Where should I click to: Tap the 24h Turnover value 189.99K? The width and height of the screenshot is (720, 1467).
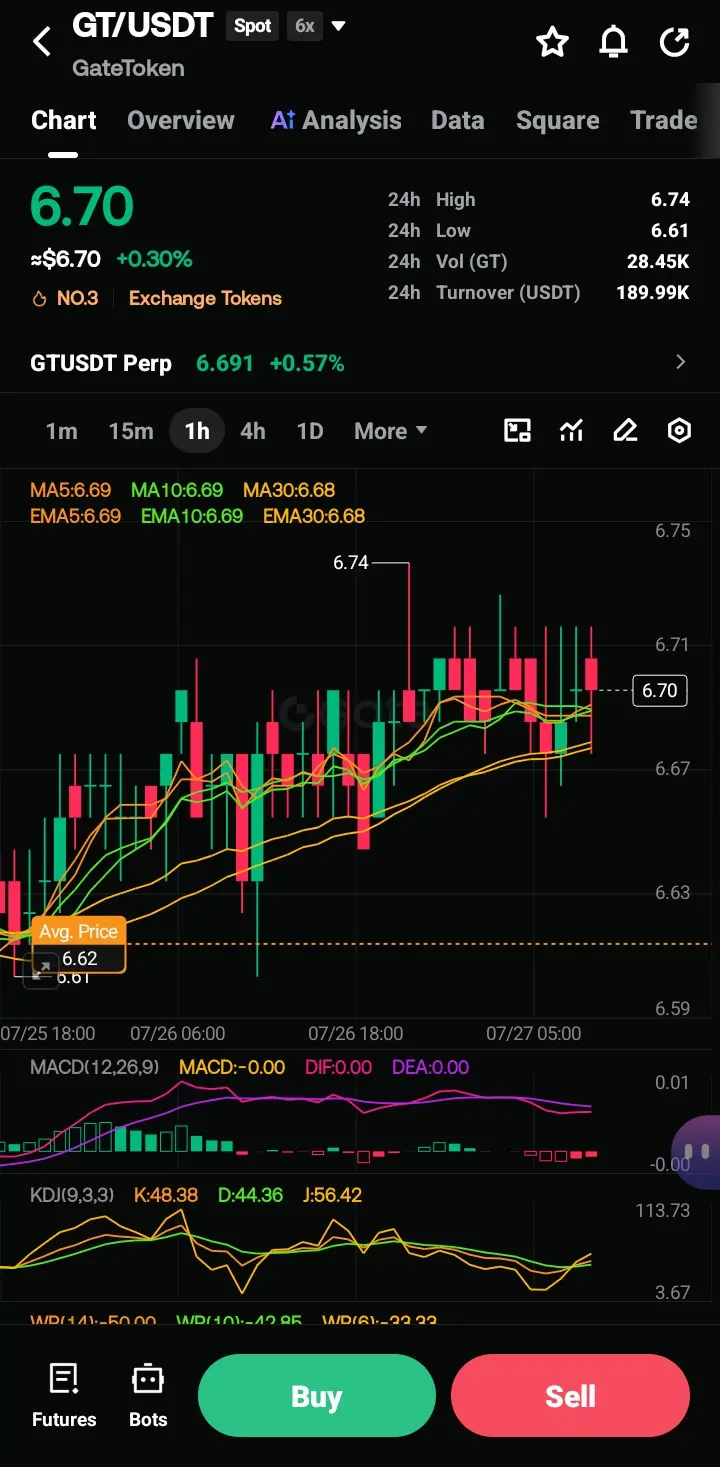click(x=653, y=293)
